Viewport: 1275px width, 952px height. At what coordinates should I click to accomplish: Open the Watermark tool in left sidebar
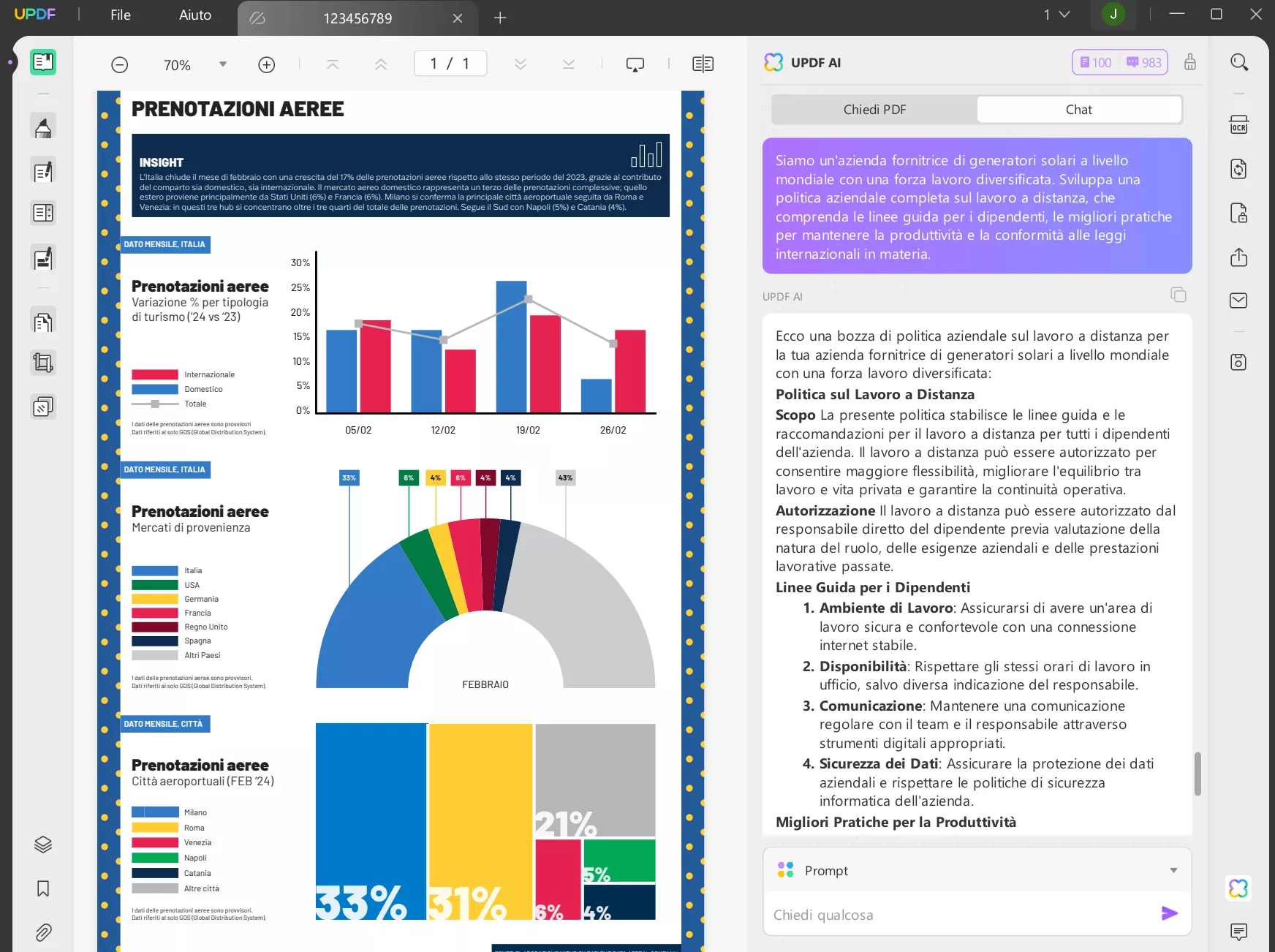point(43,407)
